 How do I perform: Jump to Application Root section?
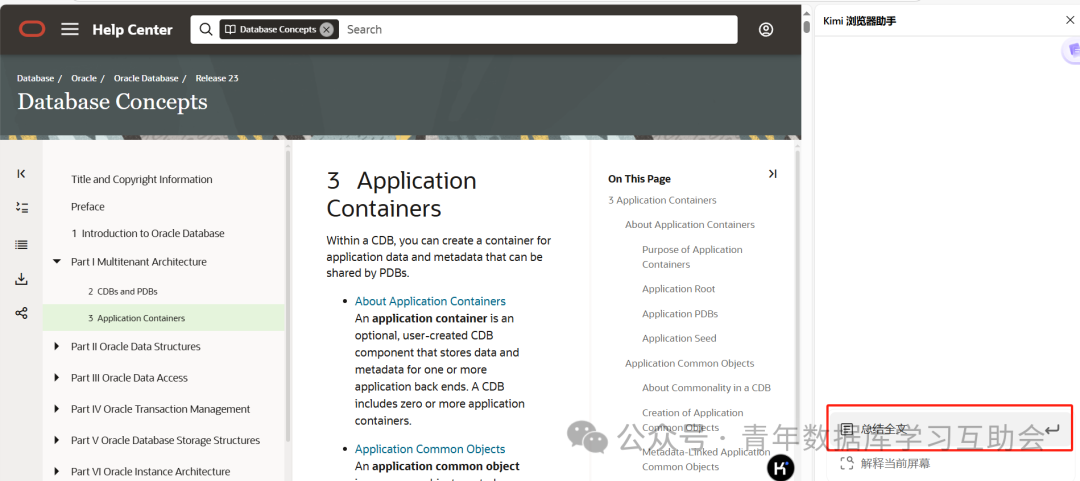pyautogui.click(x=678, y=289)
